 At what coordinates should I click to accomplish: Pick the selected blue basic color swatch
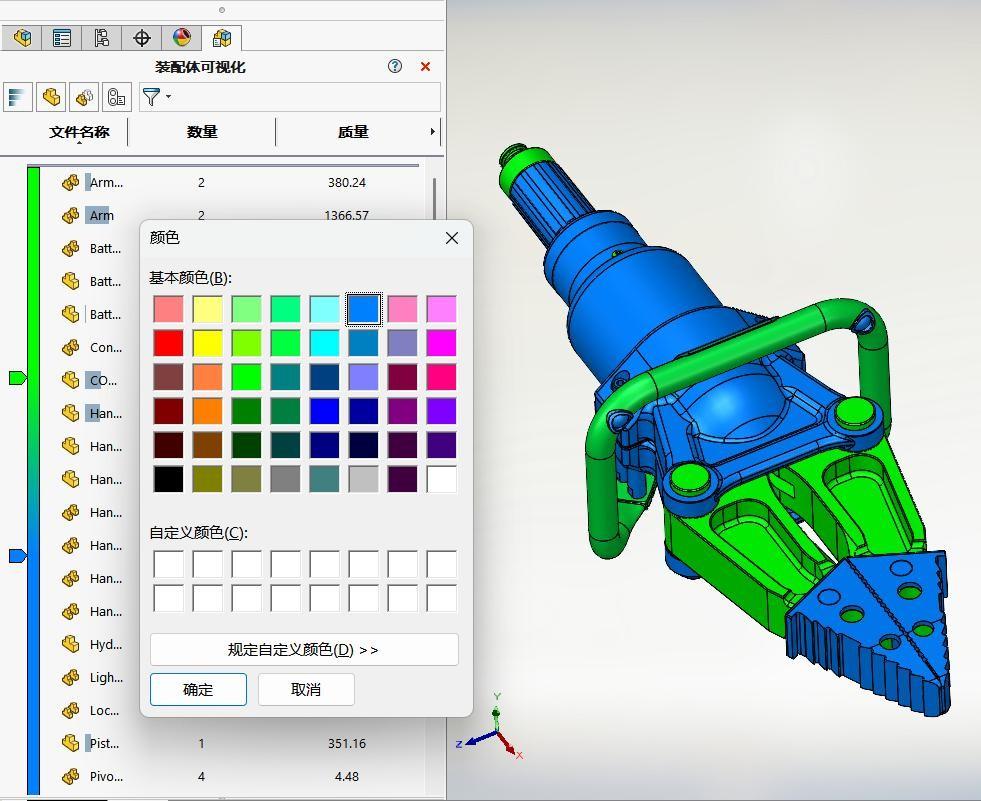[x=363, y=309]
